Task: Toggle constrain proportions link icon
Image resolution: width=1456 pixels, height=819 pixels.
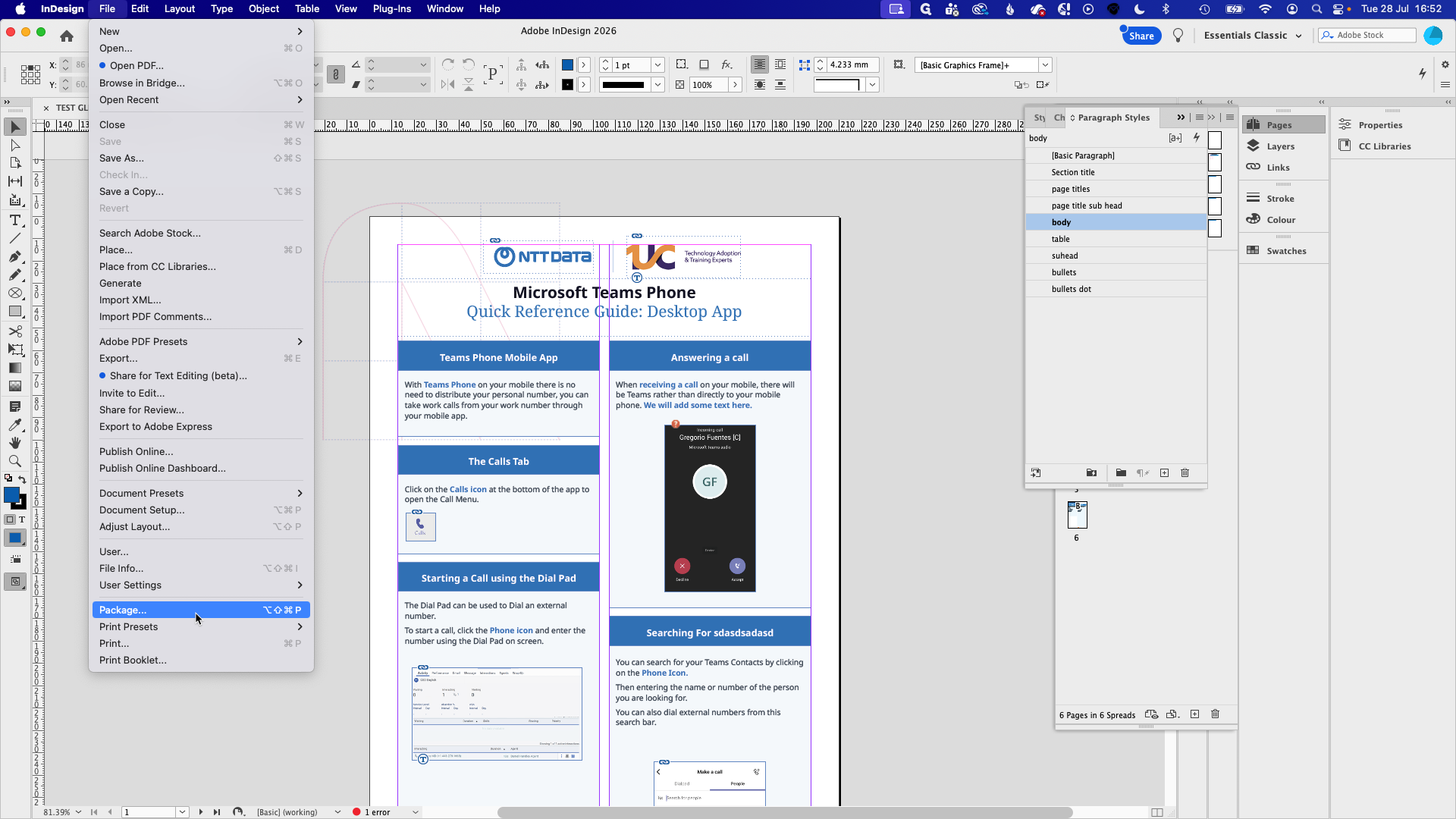Action: [x=335, y=74]
